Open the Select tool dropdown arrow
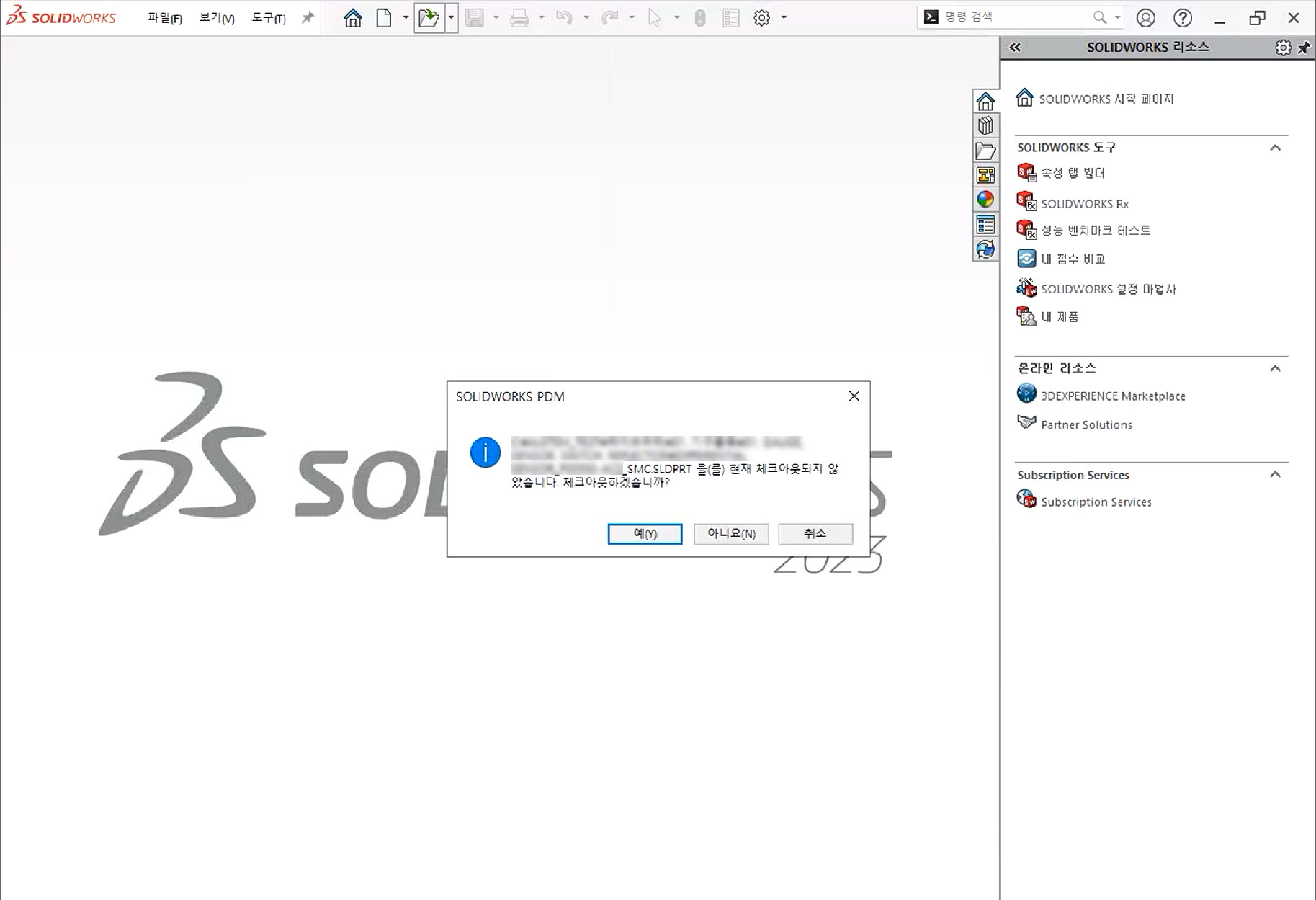 (676, 18)
